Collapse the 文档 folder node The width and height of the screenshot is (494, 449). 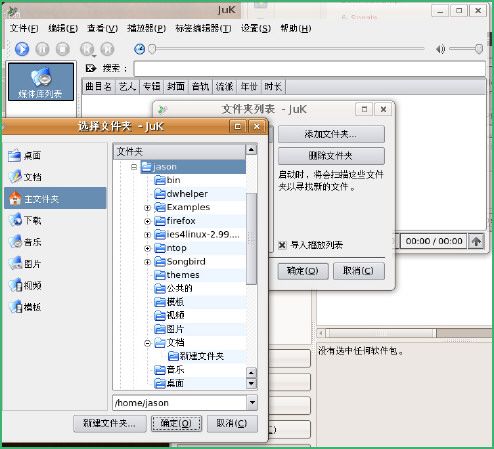pyautogui.click(x=147, y=343)
